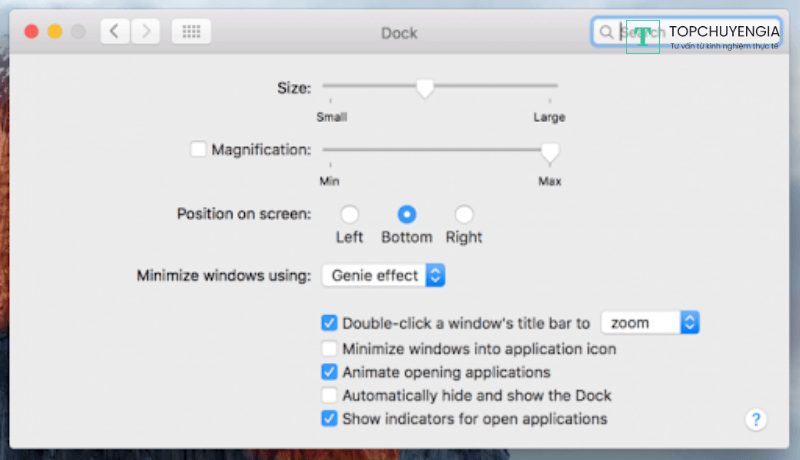Click the search magnifier icon
The width and height of the screenshot is (800, 460).
tap(606, 32)
